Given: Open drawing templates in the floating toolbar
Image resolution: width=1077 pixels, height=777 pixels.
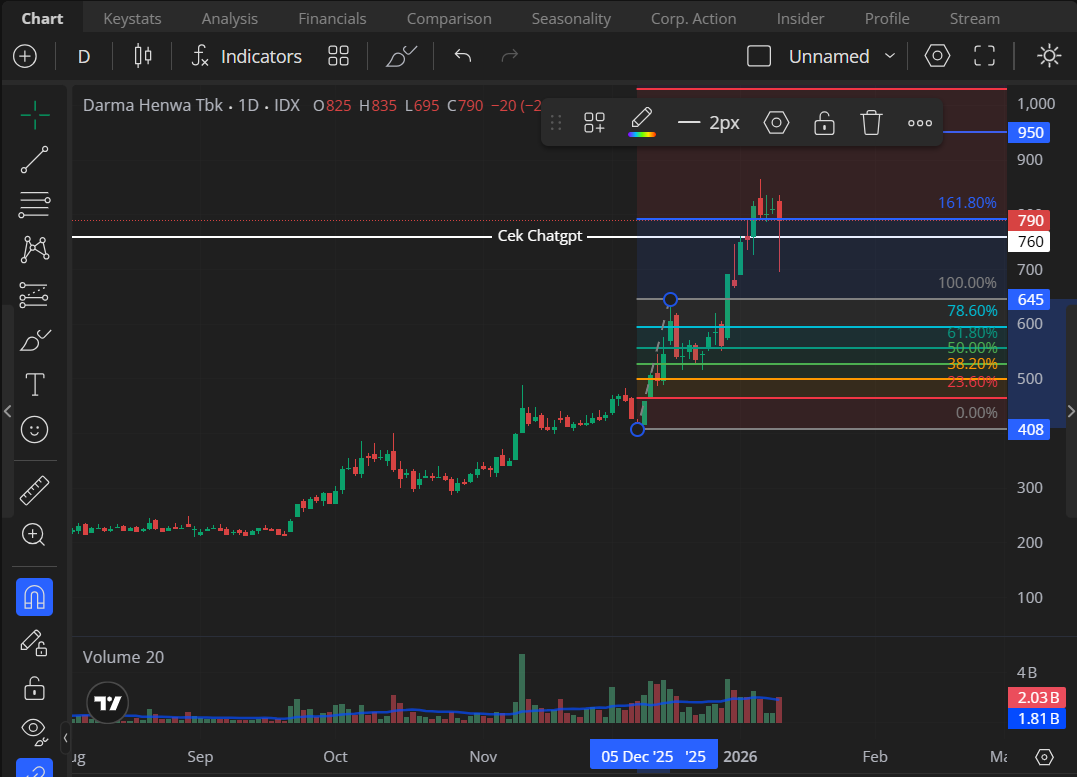Looking at the screenshot, I should (x=594, y=123).
